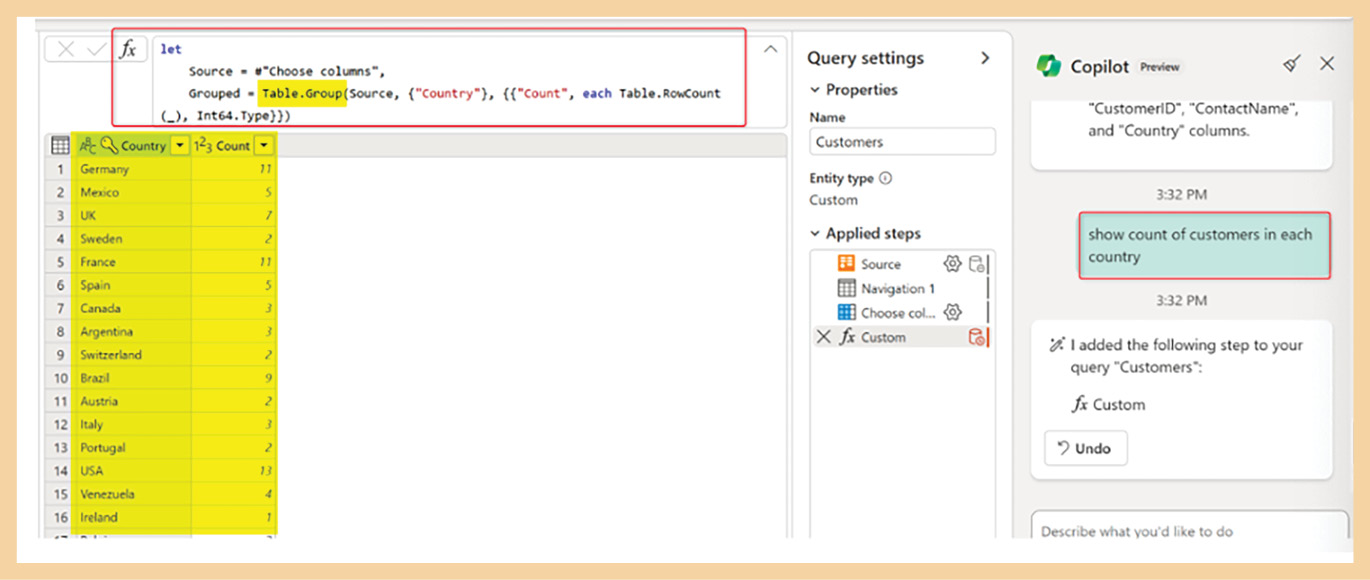Collapse the Properties section
The width and height of the screenshot is (1370, 580).
click(x=815, y=90)
